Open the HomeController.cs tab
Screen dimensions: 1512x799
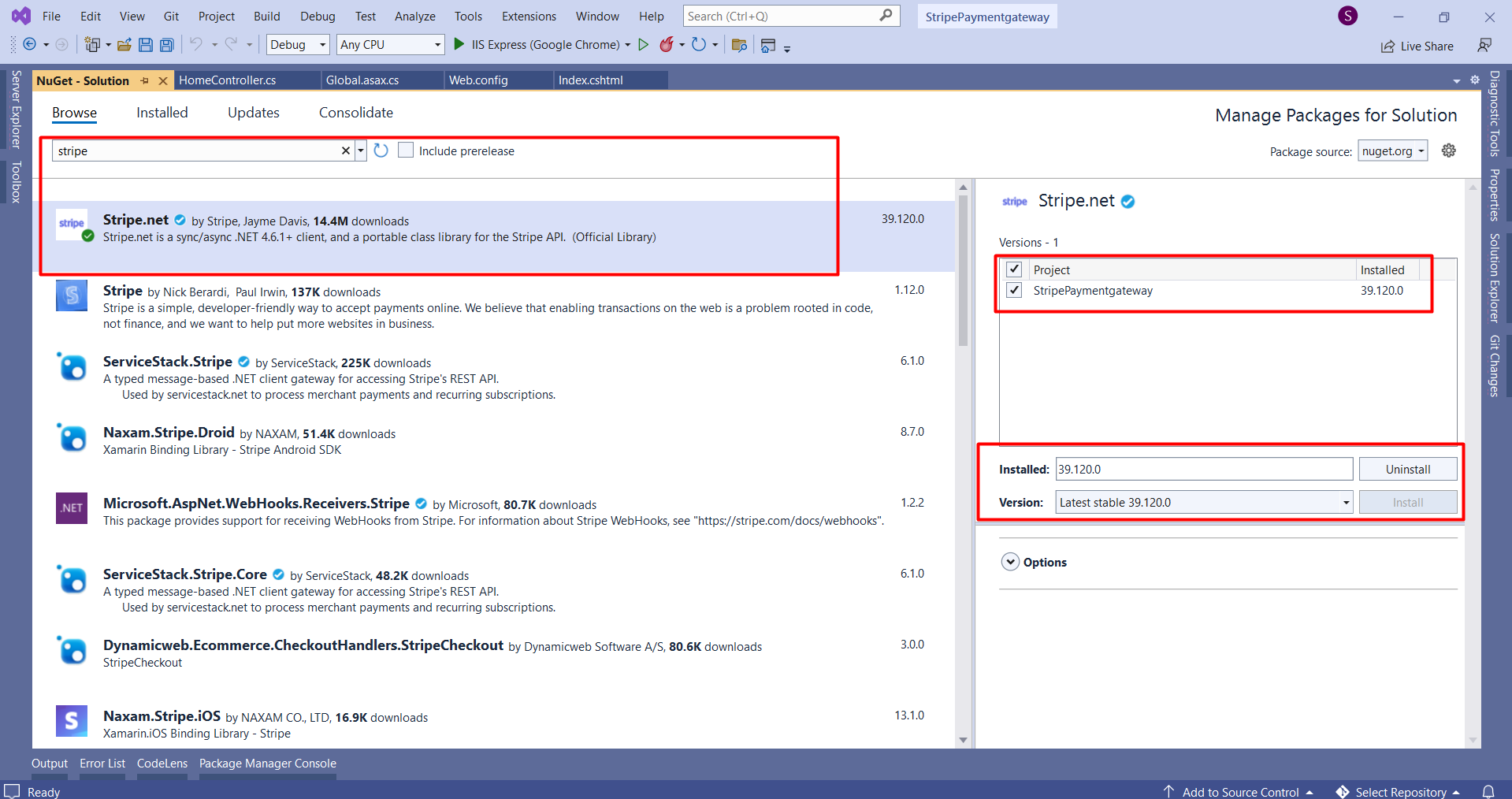pos(228,80)
